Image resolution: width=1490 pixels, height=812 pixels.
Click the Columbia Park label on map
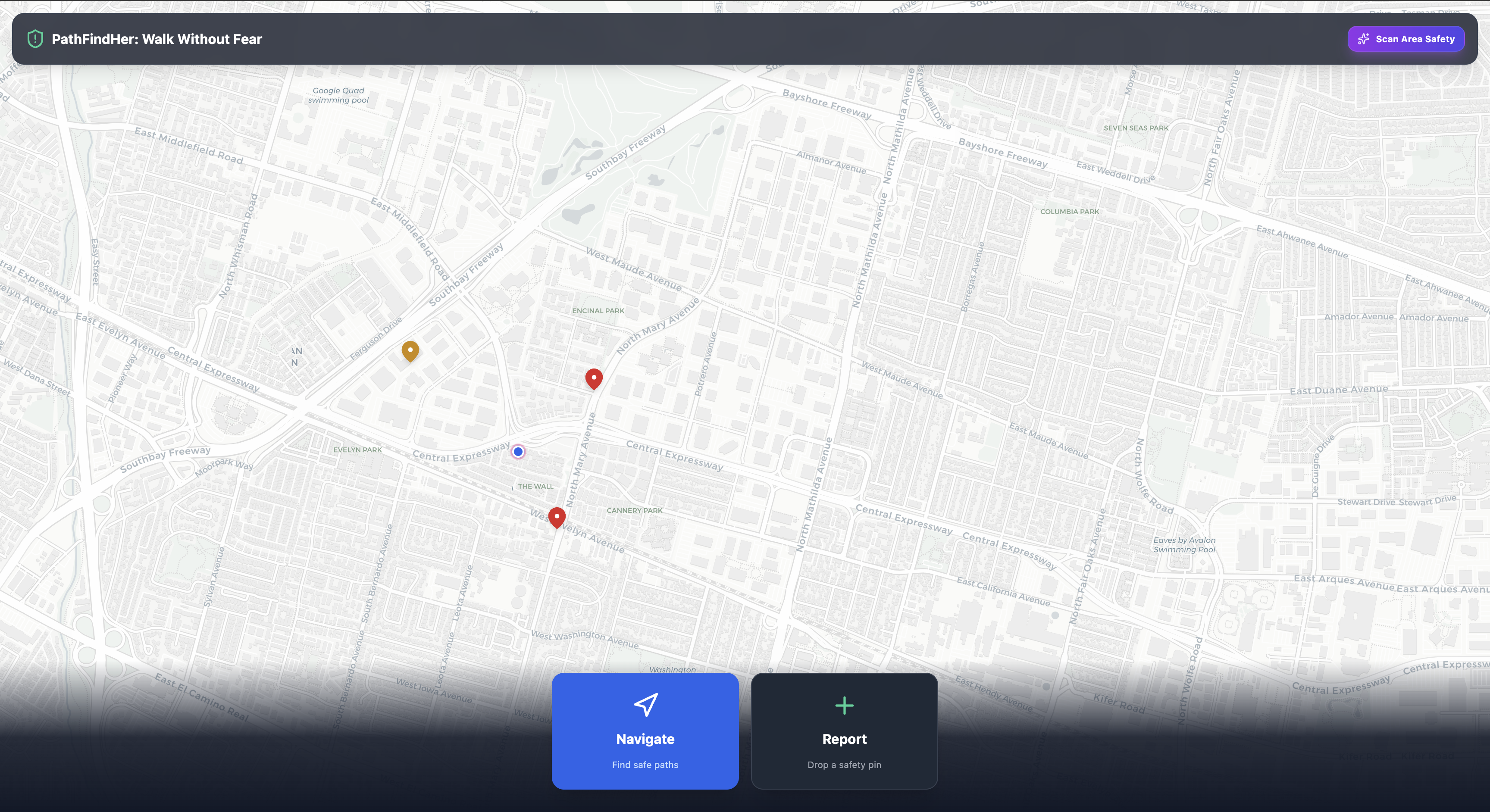1069,212
